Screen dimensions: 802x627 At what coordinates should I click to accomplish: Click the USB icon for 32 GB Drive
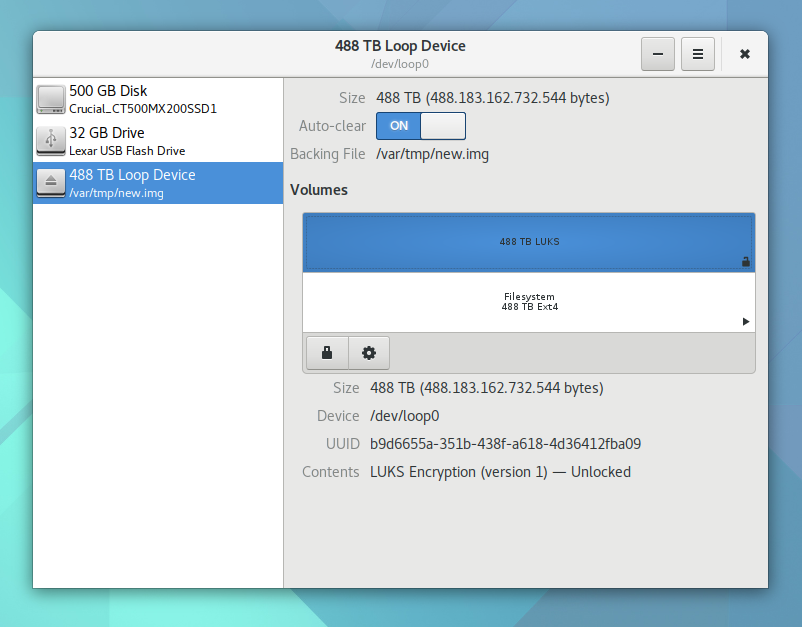coord(50,141)
